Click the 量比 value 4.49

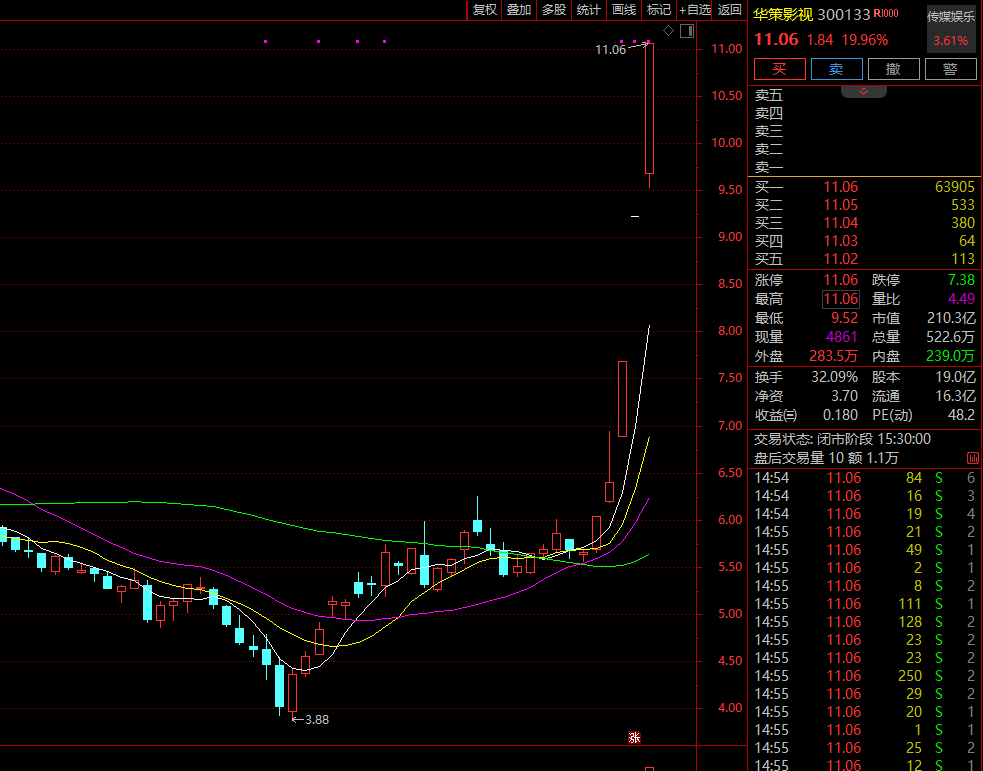pyautogui.click(x=961, y=299)
